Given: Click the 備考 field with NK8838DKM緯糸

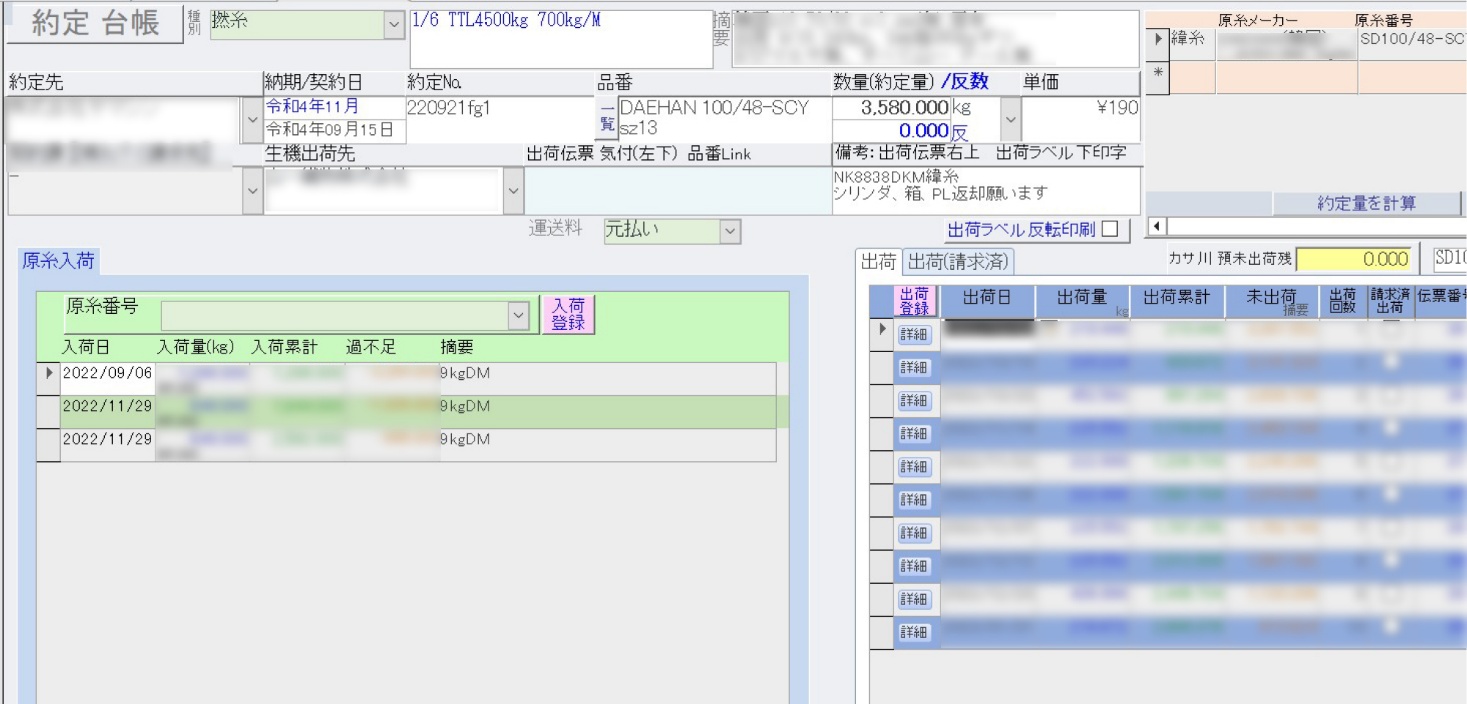Looking at the screenshot, I should pos(986,190).
